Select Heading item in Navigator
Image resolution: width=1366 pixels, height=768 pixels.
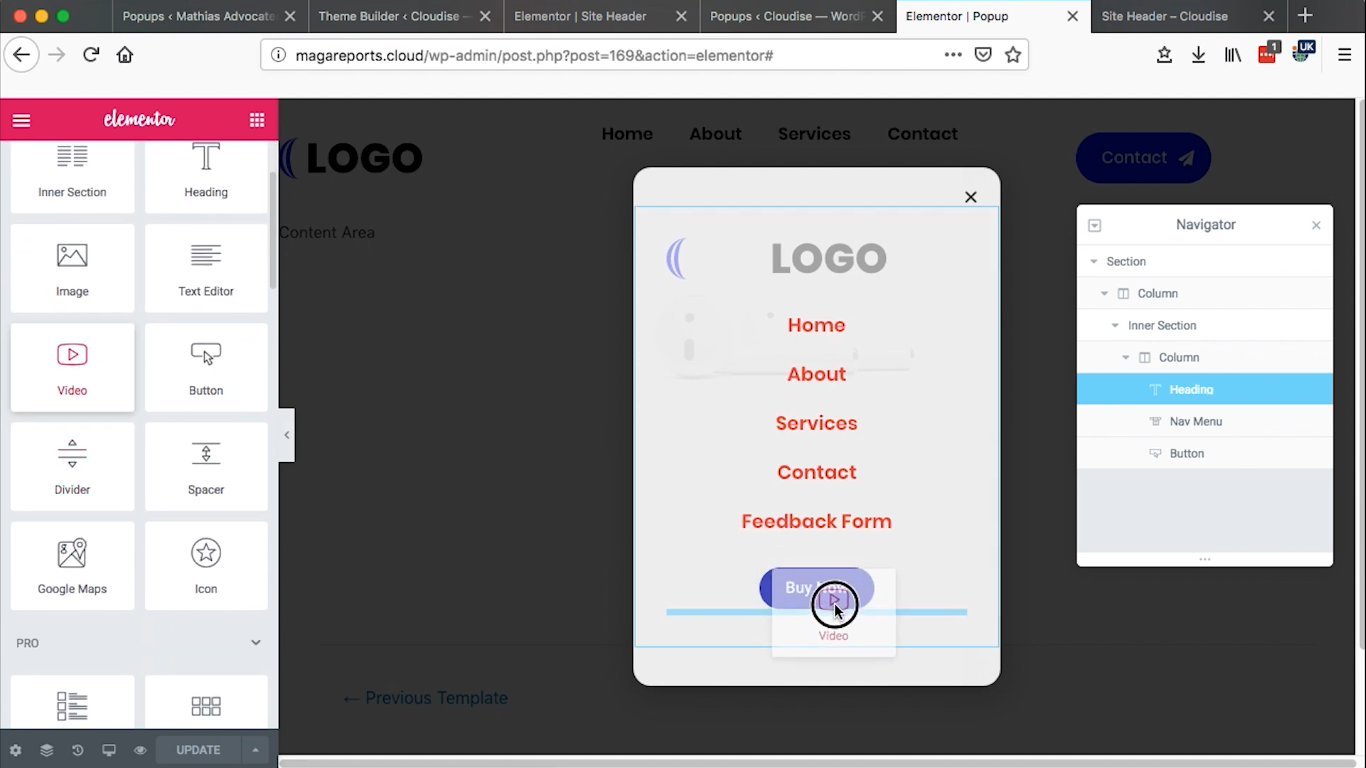click(1205, 389)
